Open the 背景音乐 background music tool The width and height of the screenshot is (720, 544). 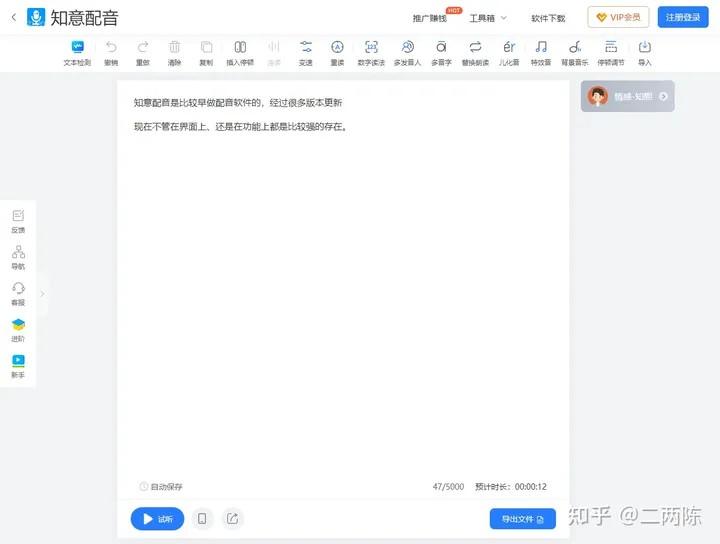click(x=574, y=53)
